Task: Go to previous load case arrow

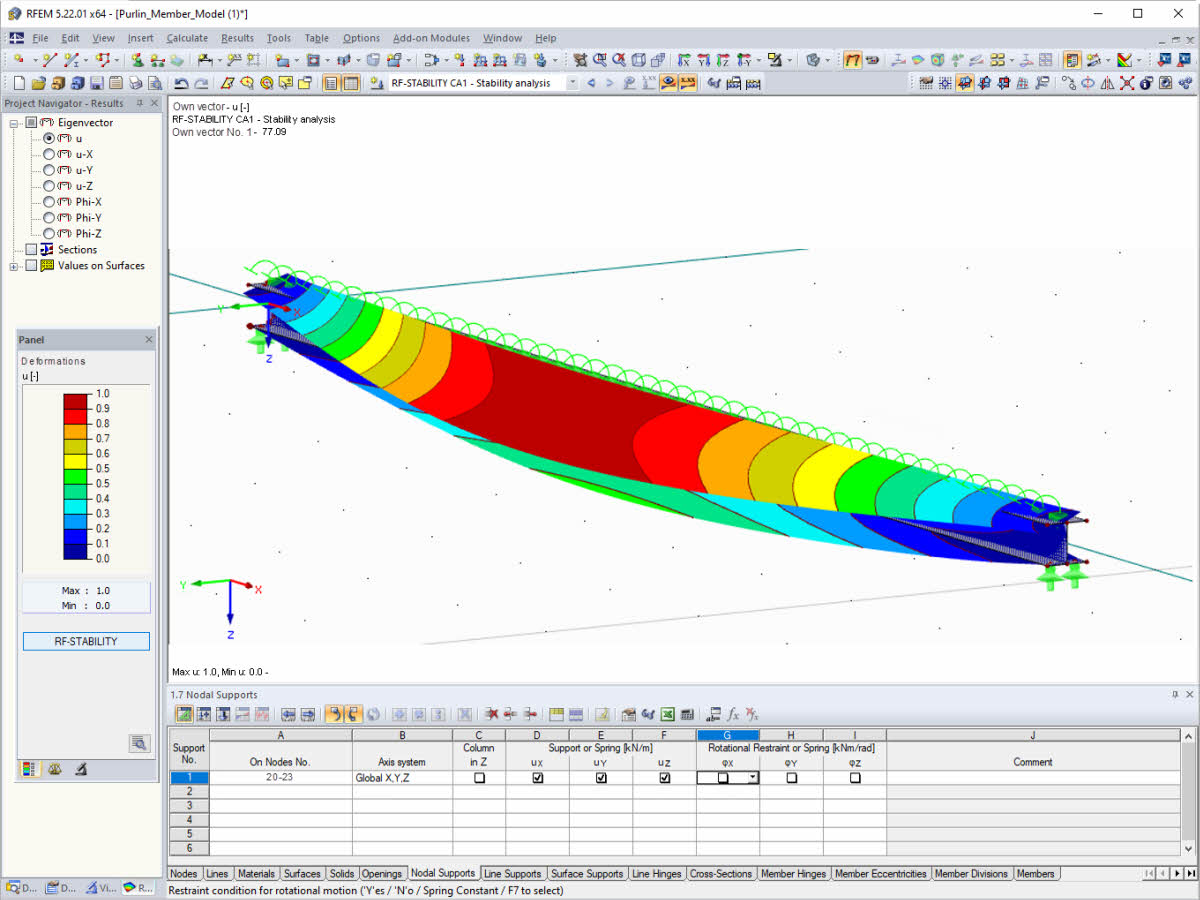Action: (591, 83)
